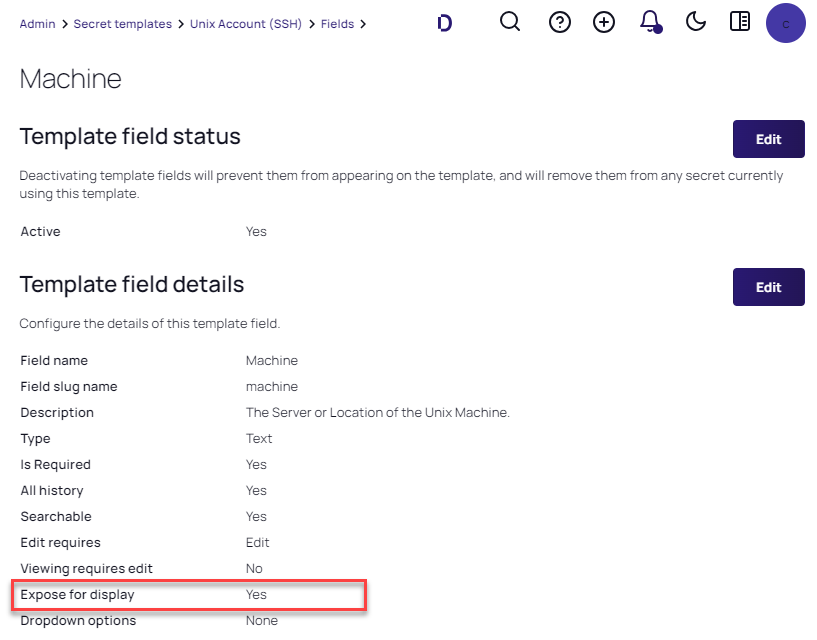The width and height of the screenshot is (817, 640).
Task: Click the chevron after Admin breadcrumb
Action: (x=64, y=24)
